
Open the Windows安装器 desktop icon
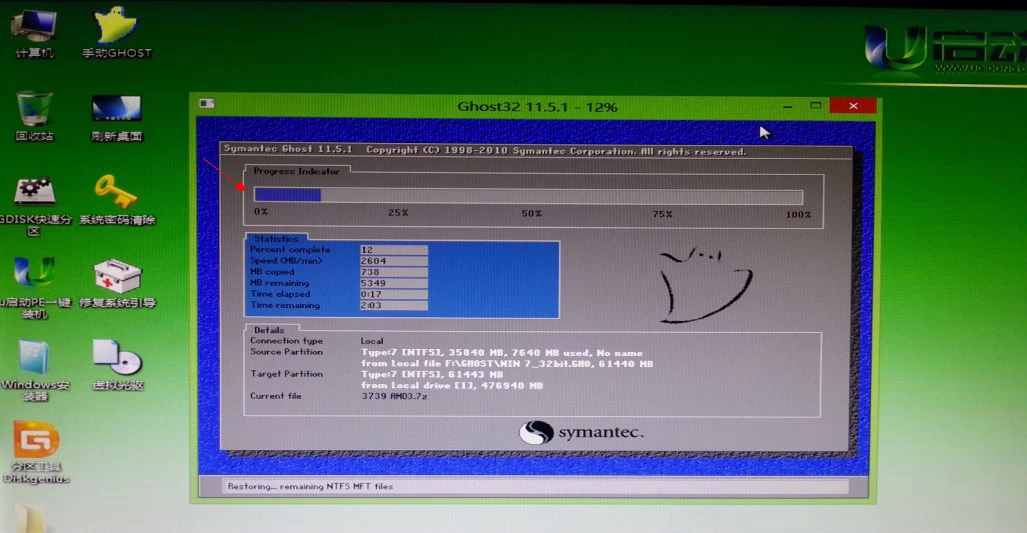pyautogui.click(x=34, y=358)
